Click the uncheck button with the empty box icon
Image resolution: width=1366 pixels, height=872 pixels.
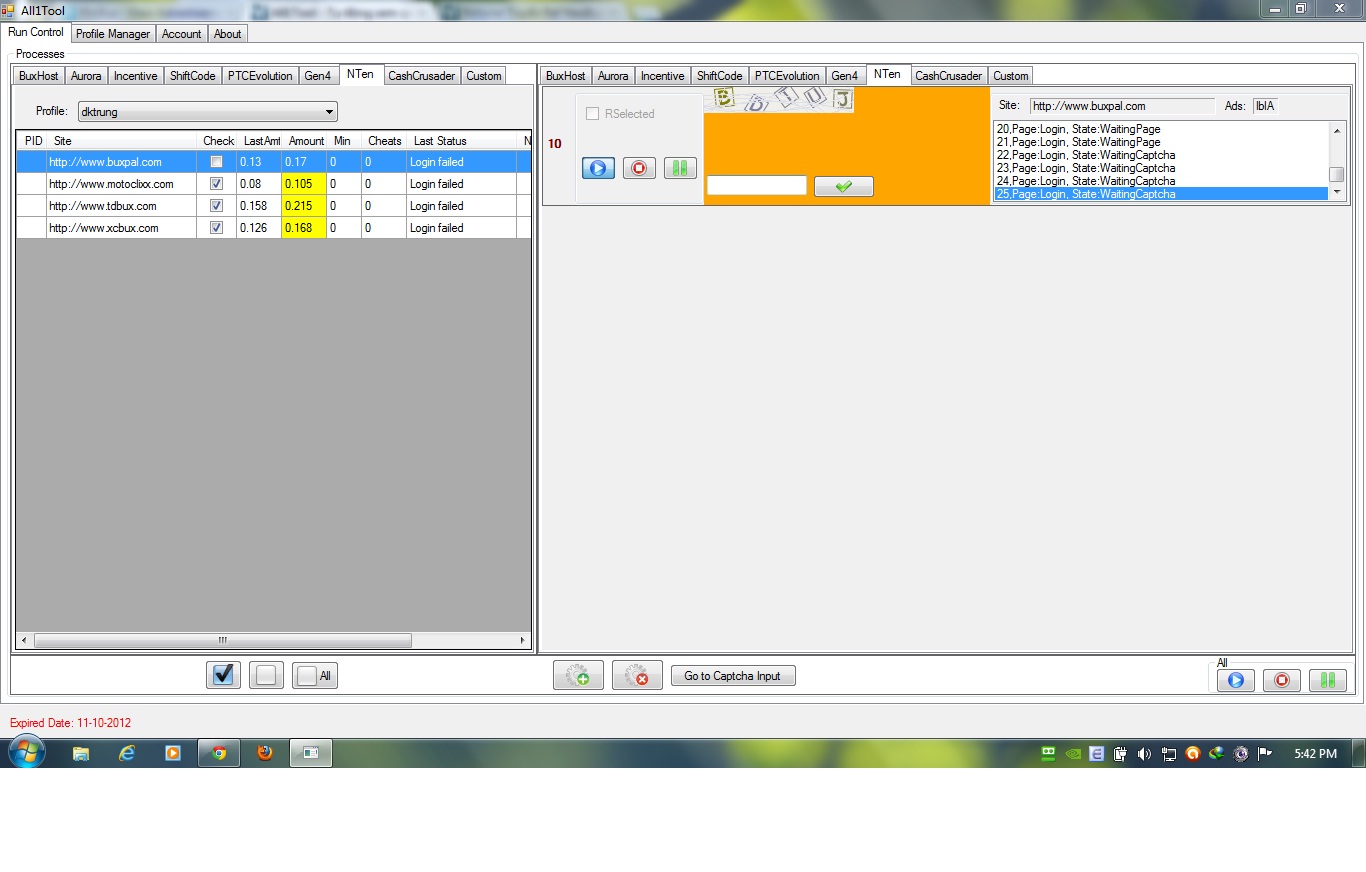coord(266,676)
